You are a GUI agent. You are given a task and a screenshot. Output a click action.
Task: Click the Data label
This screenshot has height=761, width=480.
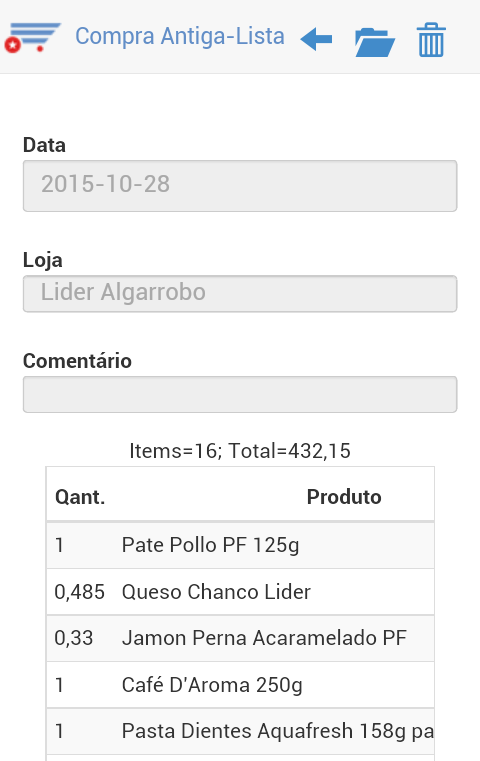[44, 145]
